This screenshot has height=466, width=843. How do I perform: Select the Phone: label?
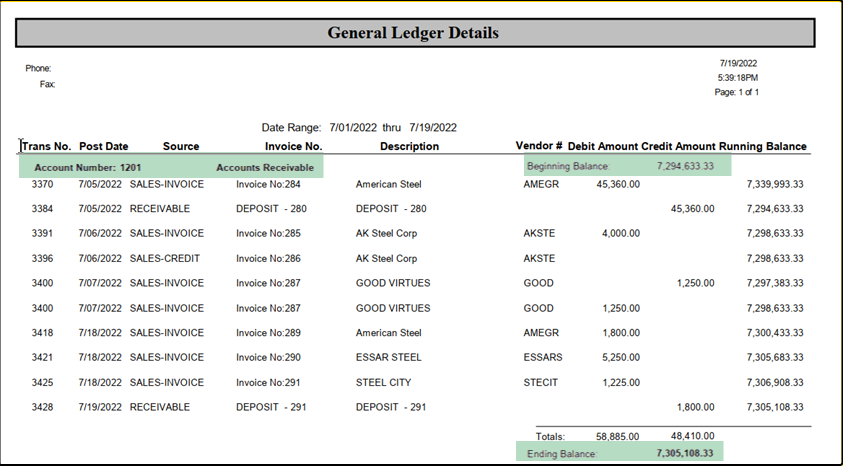38,68
